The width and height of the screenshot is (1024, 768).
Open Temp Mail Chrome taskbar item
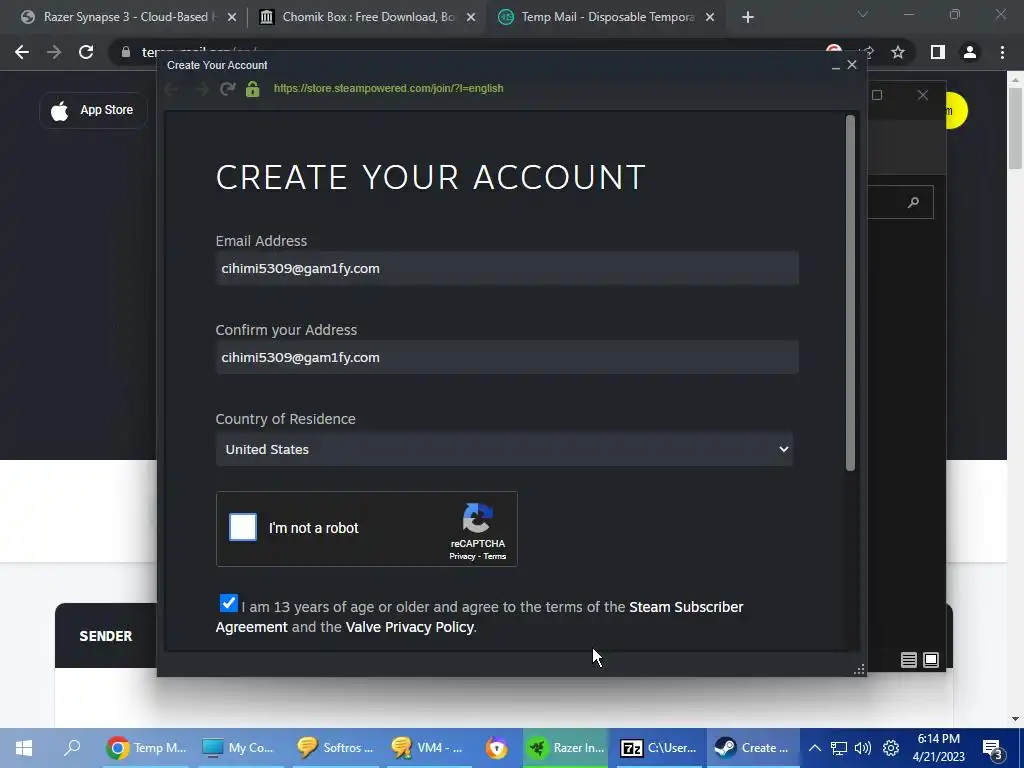click(147, 748)
